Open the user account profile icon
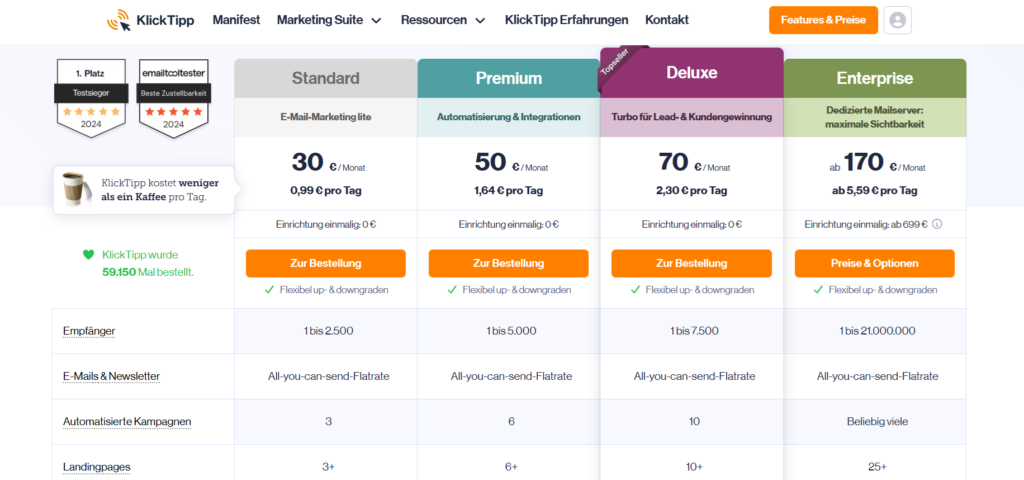This screenshot has width=1024, height=480. 897,20
